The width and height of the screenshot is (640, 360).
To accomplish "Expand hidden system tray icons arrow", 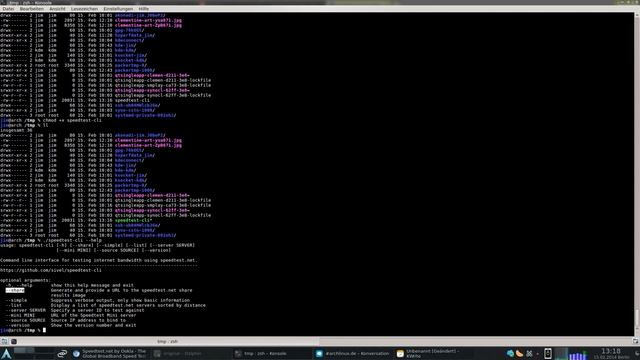I will 538,354.
